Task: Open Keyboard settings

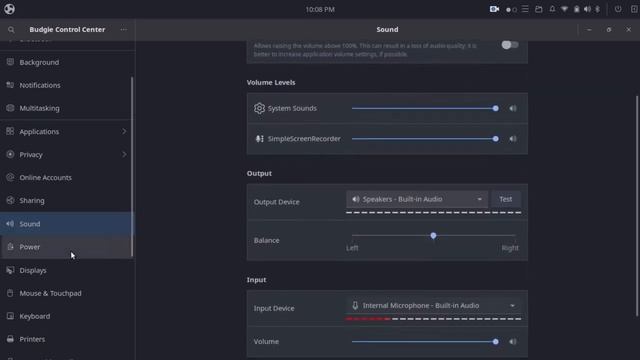Action: click(67, 316)
